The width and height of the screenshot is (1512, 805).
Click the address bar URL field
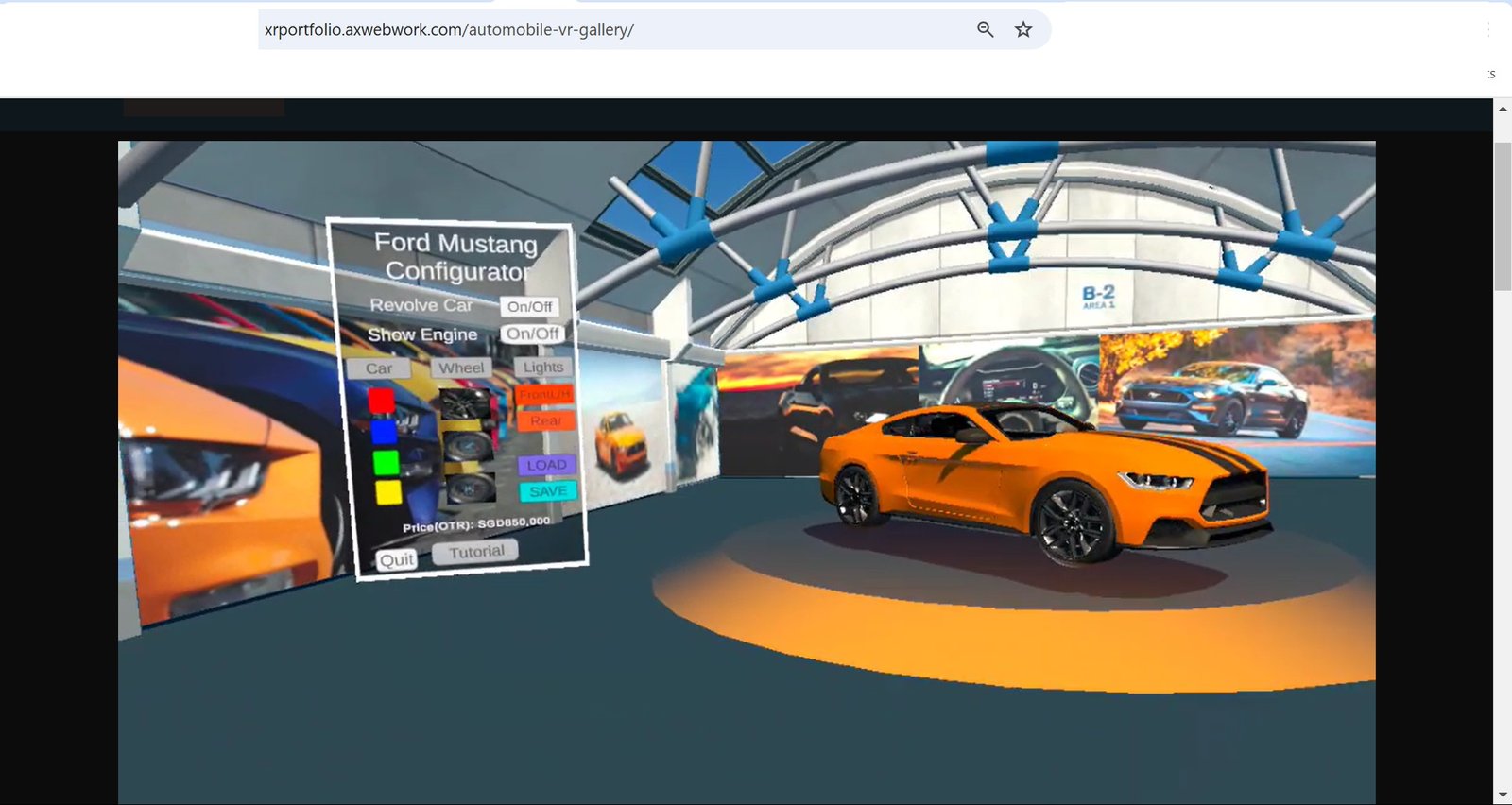(654, 29)
